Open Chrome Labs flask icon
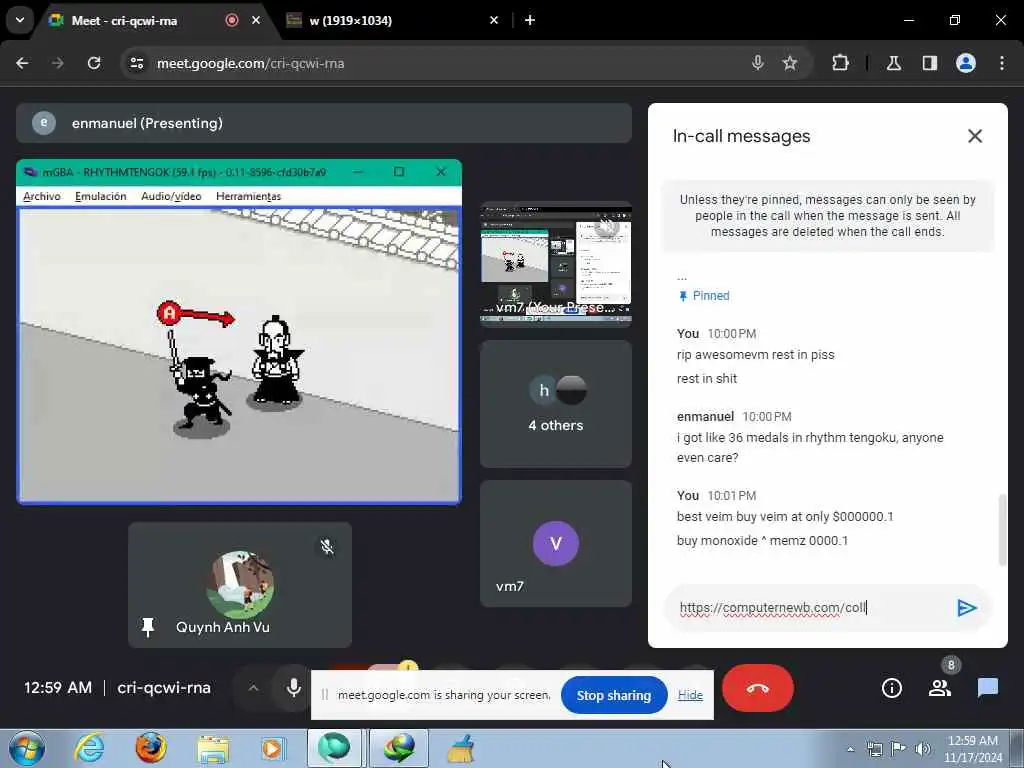This screenshot has height=768, width=1024. pos(893,63)
